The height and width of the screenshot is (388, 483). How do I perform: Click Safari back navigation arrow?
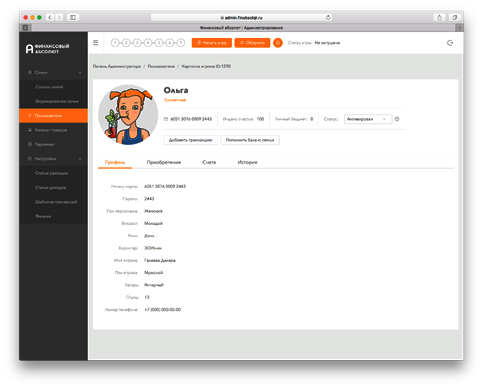pos(50,17)
